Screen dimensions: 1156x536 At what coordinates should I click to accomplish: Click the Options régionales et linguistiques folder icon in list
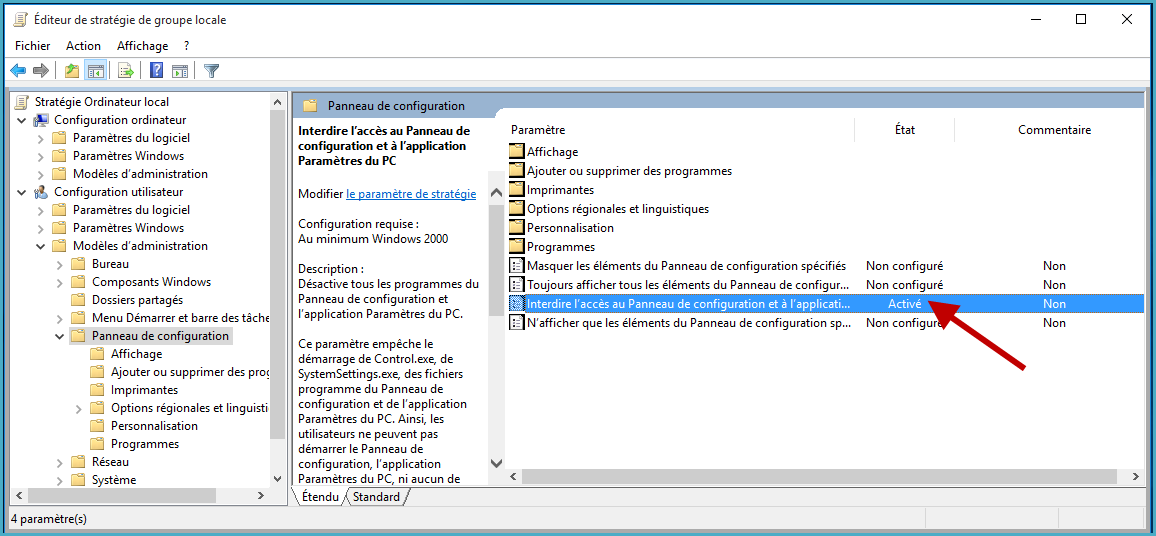point(517,209)
